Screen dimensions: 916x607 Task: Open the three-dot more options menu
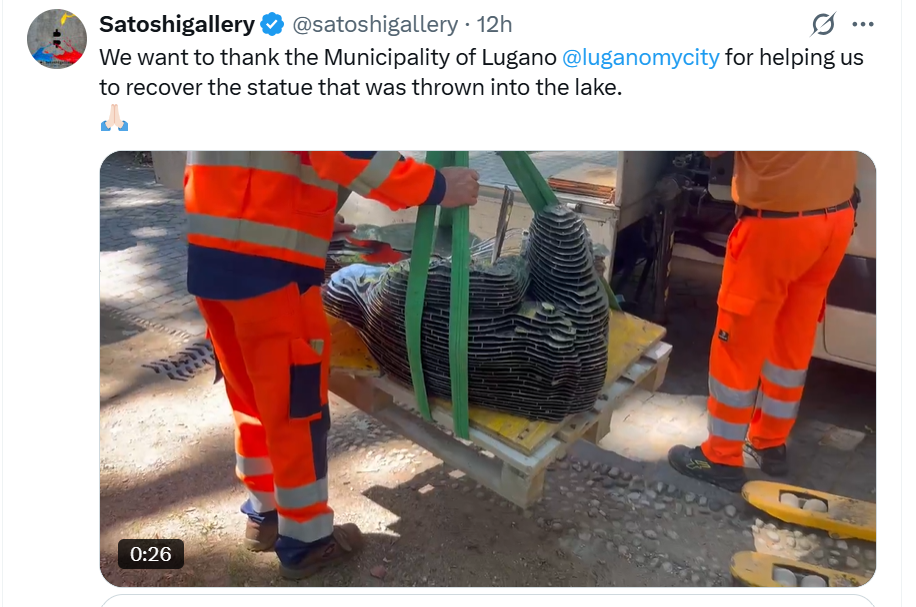(x=863, y=25)
